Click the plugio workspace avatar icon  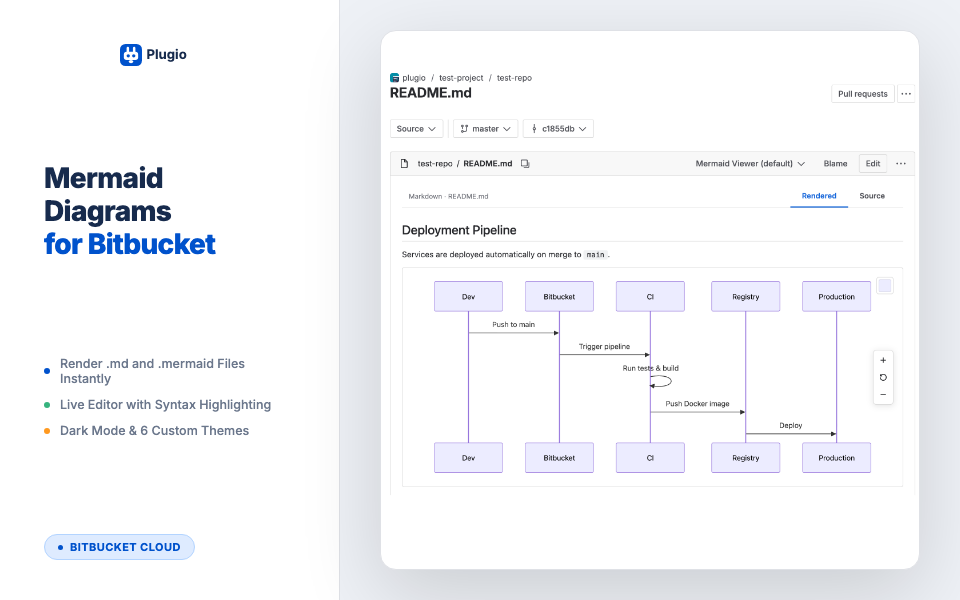pos(394,78)
